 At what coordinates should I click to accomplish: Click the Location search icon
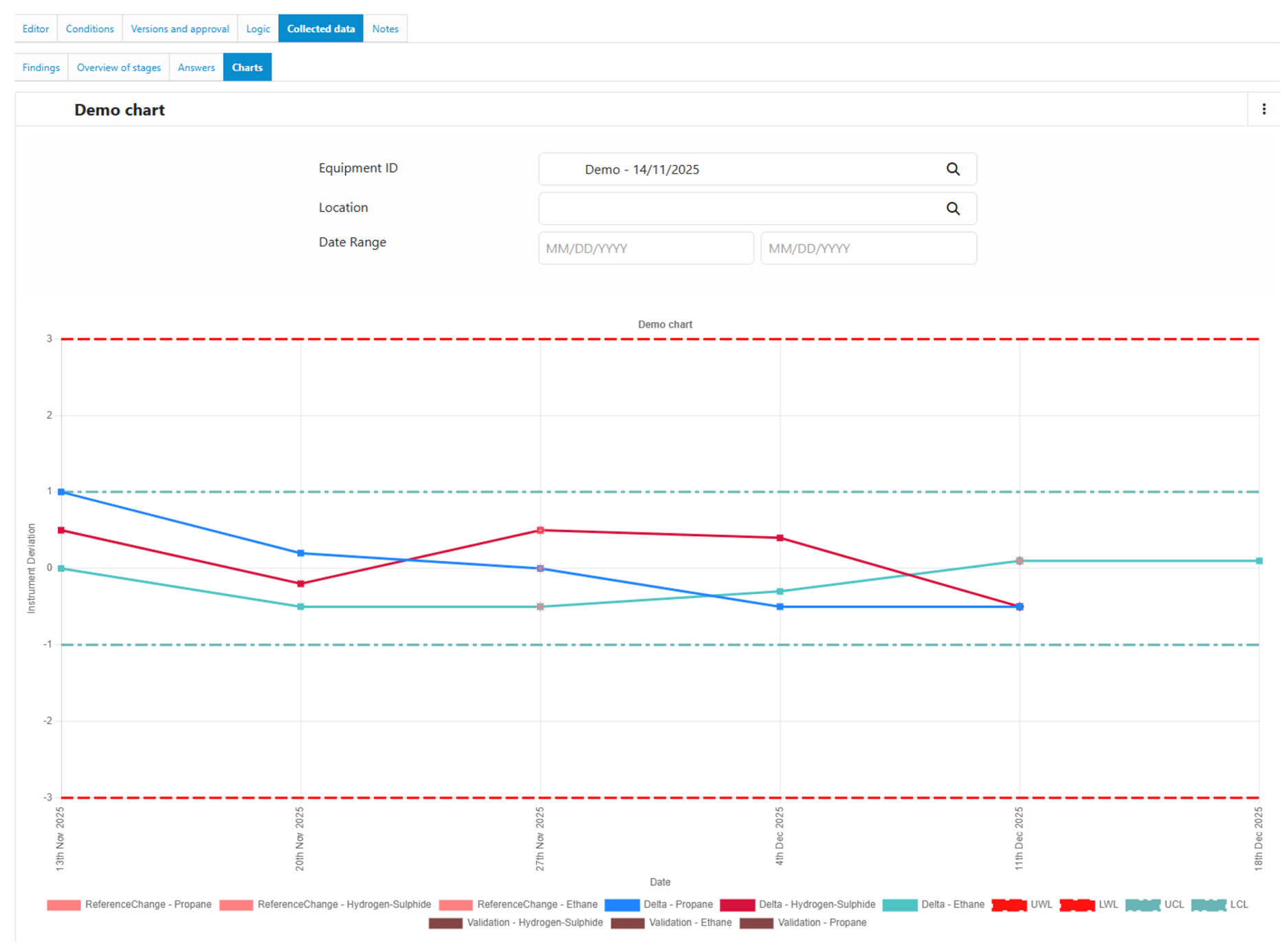coord(953,208)
